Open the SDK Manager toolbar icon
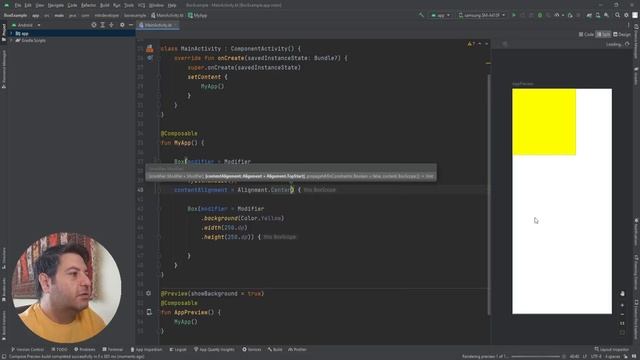This screenshot has height=360, width=640. [x=607, y=15]
